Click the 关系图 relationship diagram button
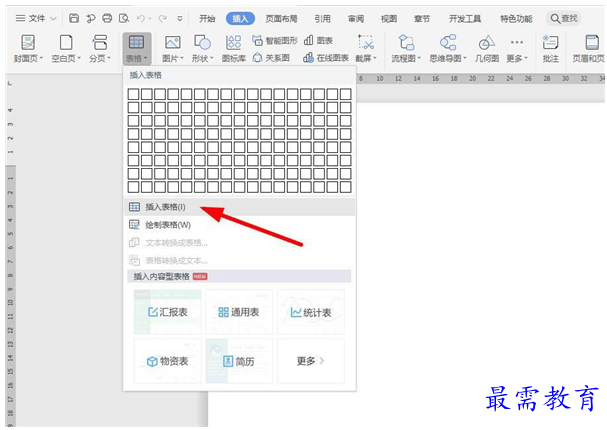The height and width of the screenshot is (430, 607). point(271,58)
